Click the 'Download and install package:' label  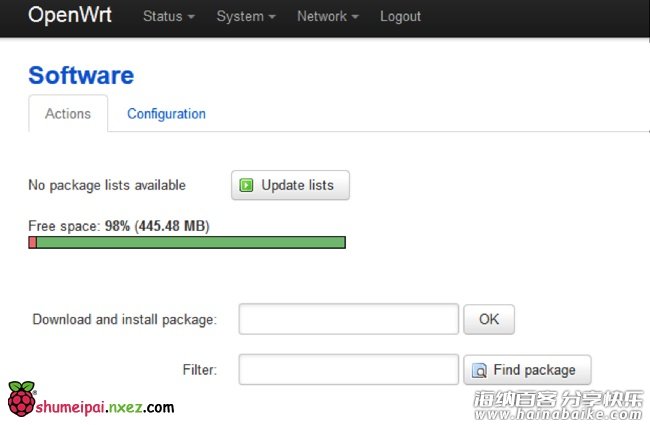point(124,320)
